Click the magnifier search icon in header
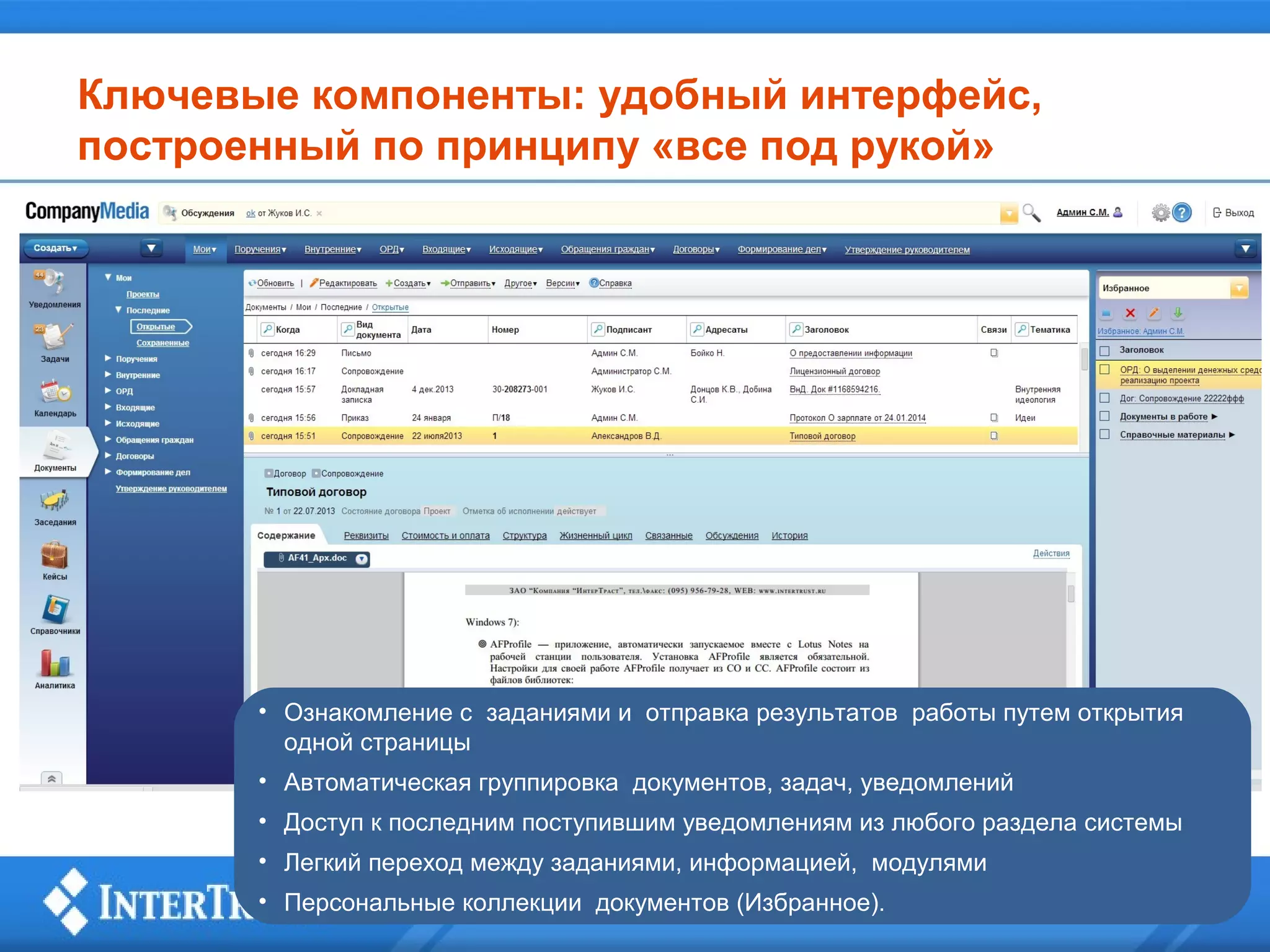The height and width of the screenshot is (952, 1270). (1031, 213)
